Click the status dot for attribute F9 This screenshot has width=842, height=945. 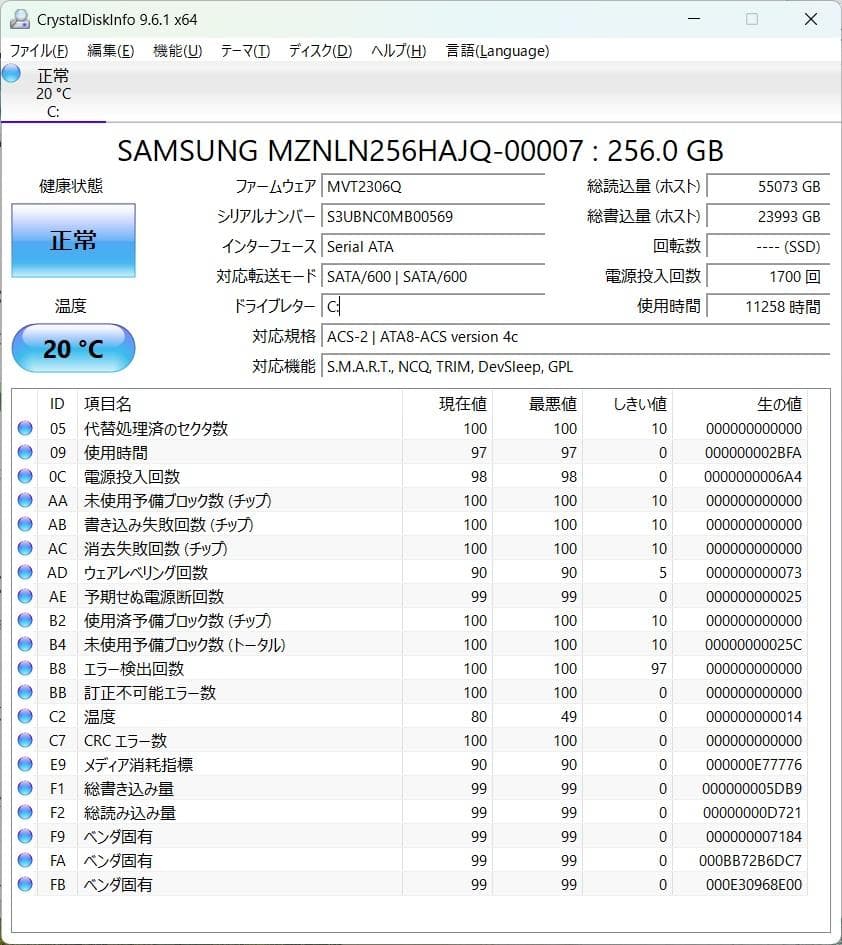click(x=25, y=836)
